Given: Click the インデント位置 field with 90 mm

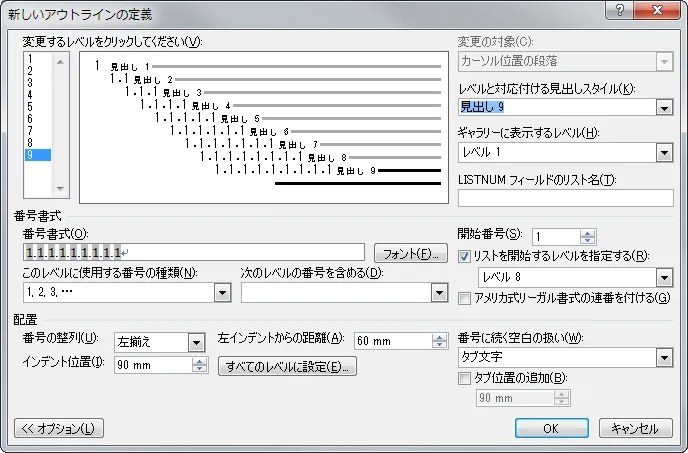Looking at the screenshot, I should click(154, 365).
